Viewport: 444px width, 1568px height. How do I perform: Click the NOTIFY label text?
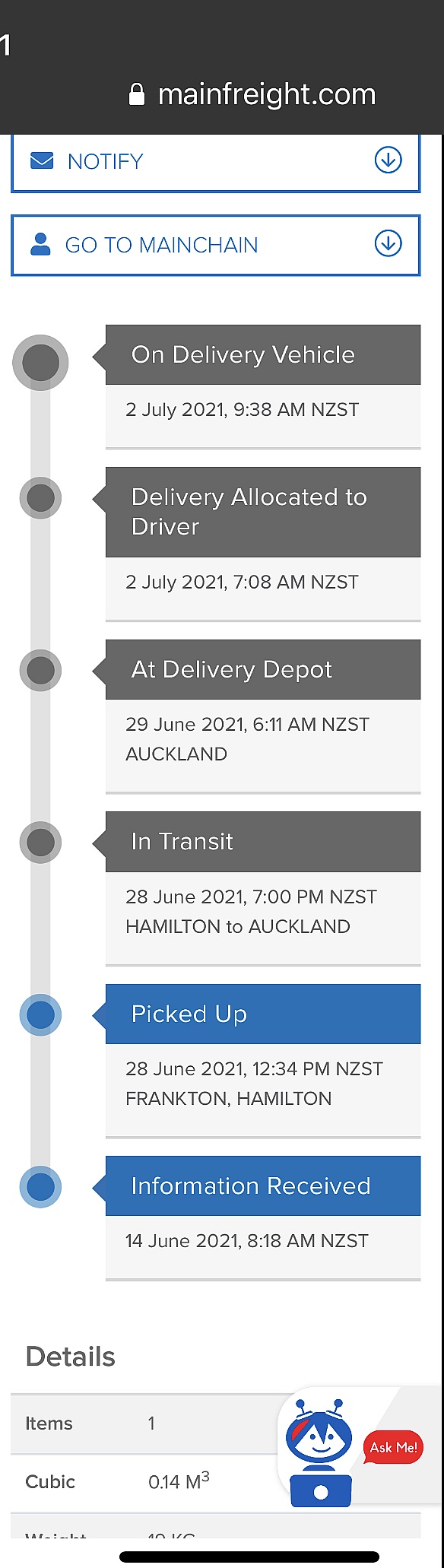coord(105,161)
